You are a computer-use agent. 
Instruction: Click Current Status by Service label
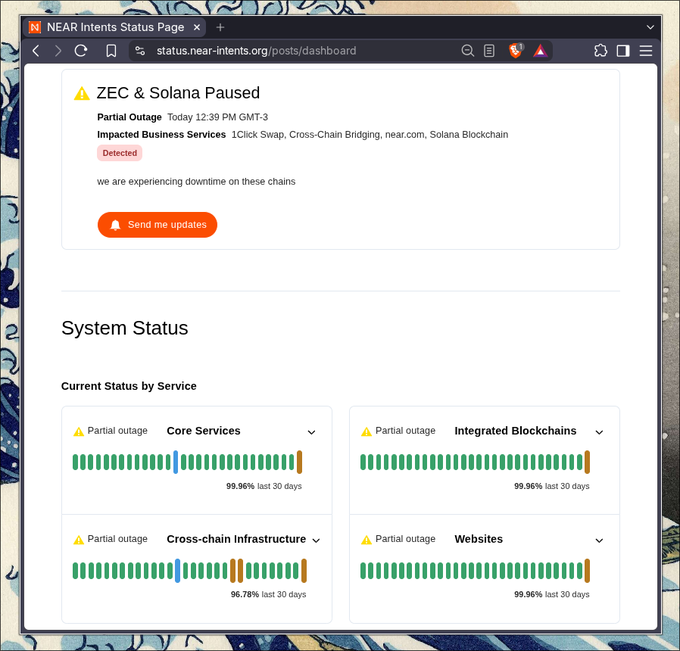click(x=129, y=386)
